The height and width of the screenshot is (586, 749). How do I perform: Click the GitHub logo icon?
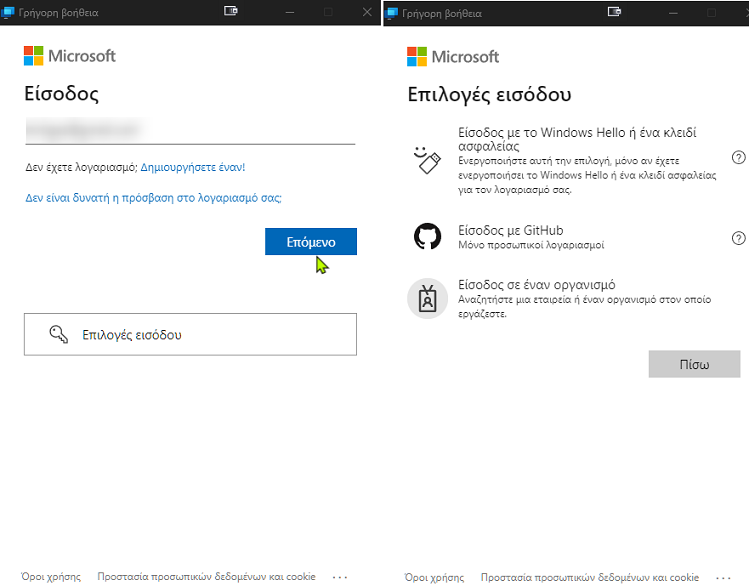[x=427, y=236]
